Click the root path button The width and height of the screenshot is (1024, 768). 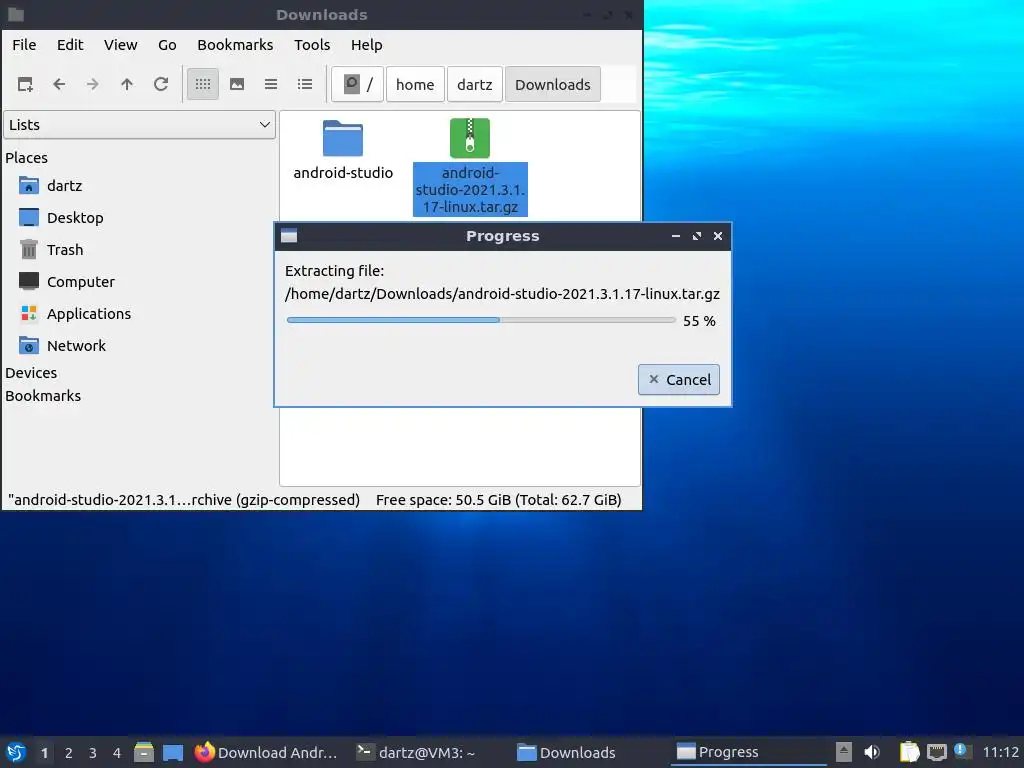(x=357, y=84)
